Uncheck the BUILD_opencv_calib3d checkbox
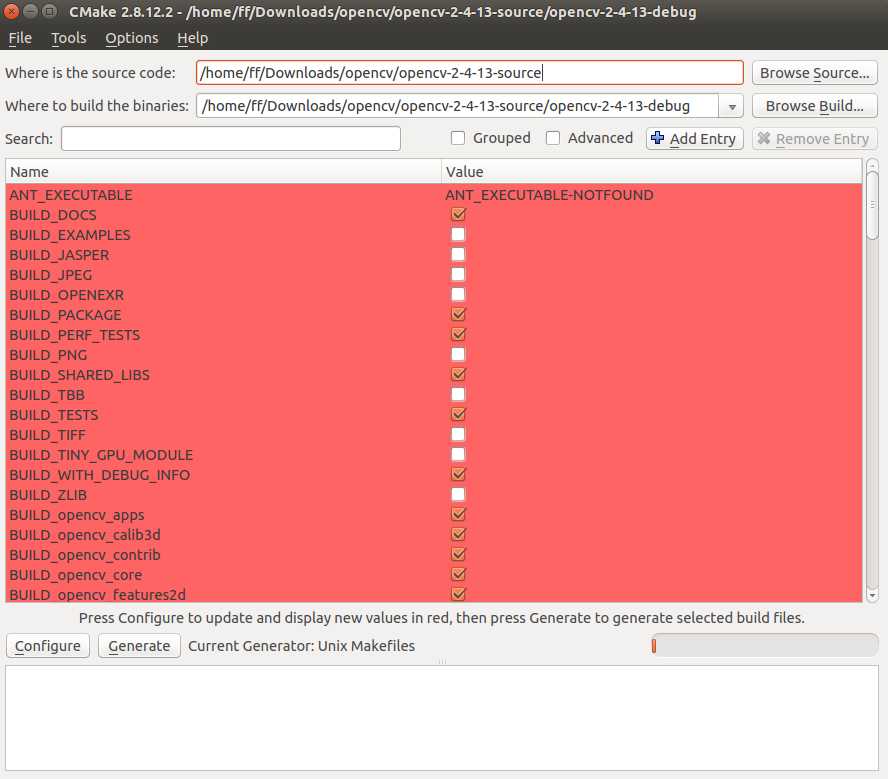Screen dimensions: 888x779 458,534
